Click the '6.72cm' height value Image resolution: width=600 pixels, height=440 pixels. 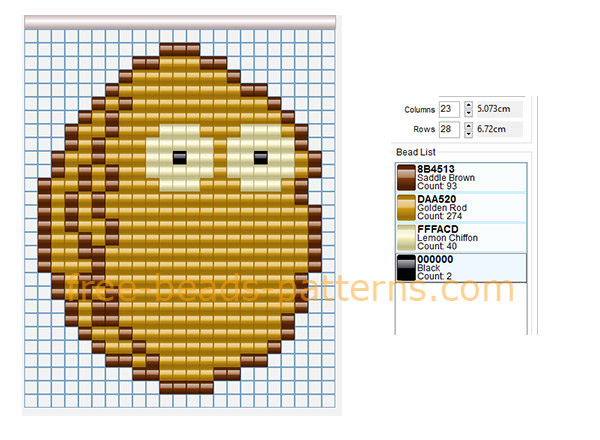pos(491,129)
